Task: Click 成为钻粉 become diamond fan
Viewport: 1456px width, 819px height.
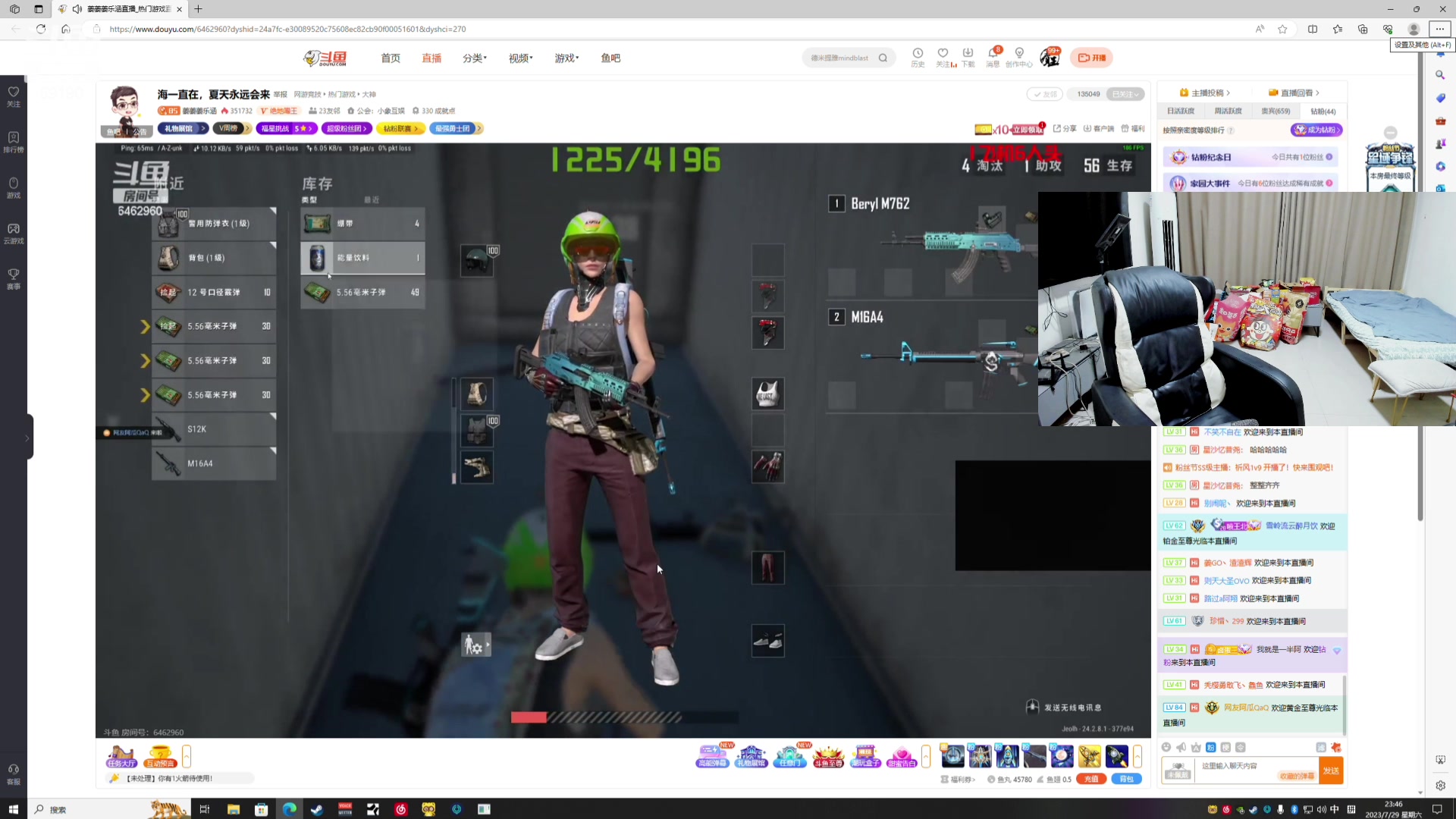Action: (1316, 130)
